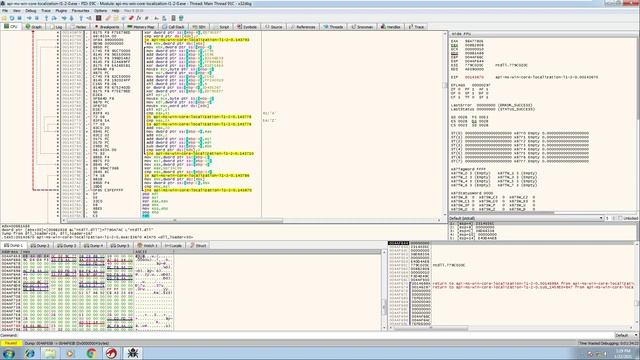Step into using the toolbar icon
Screen dimensions: 640x360
coord(46,18)
